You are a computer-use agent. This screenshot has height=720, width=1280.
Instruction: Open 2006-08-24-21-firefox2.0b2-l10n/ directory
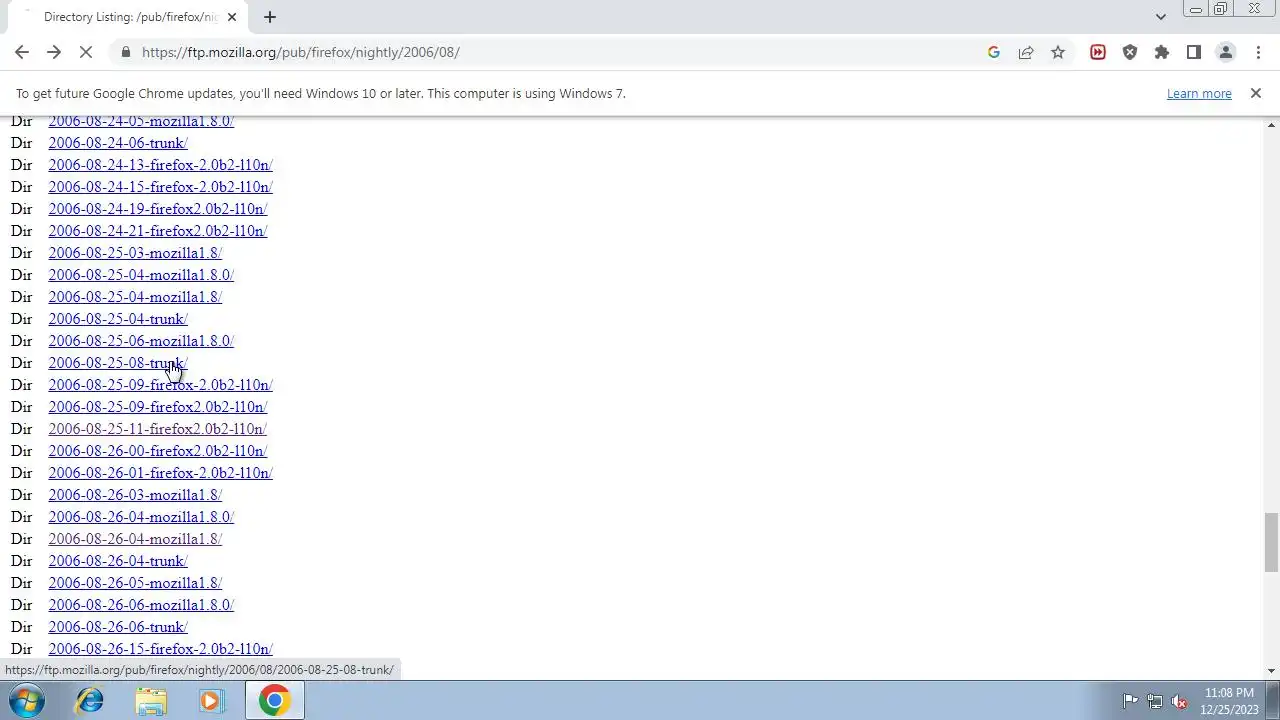158,231
